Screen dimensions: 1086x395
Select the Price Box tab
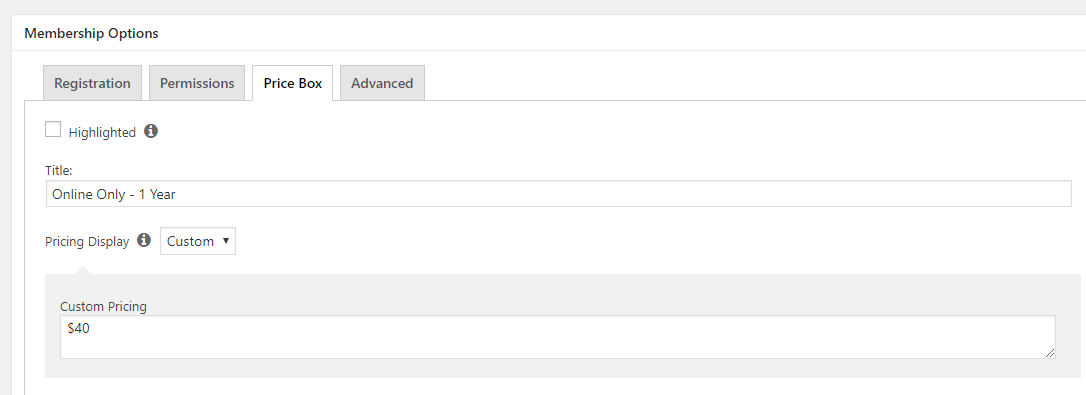click(292, 83)
